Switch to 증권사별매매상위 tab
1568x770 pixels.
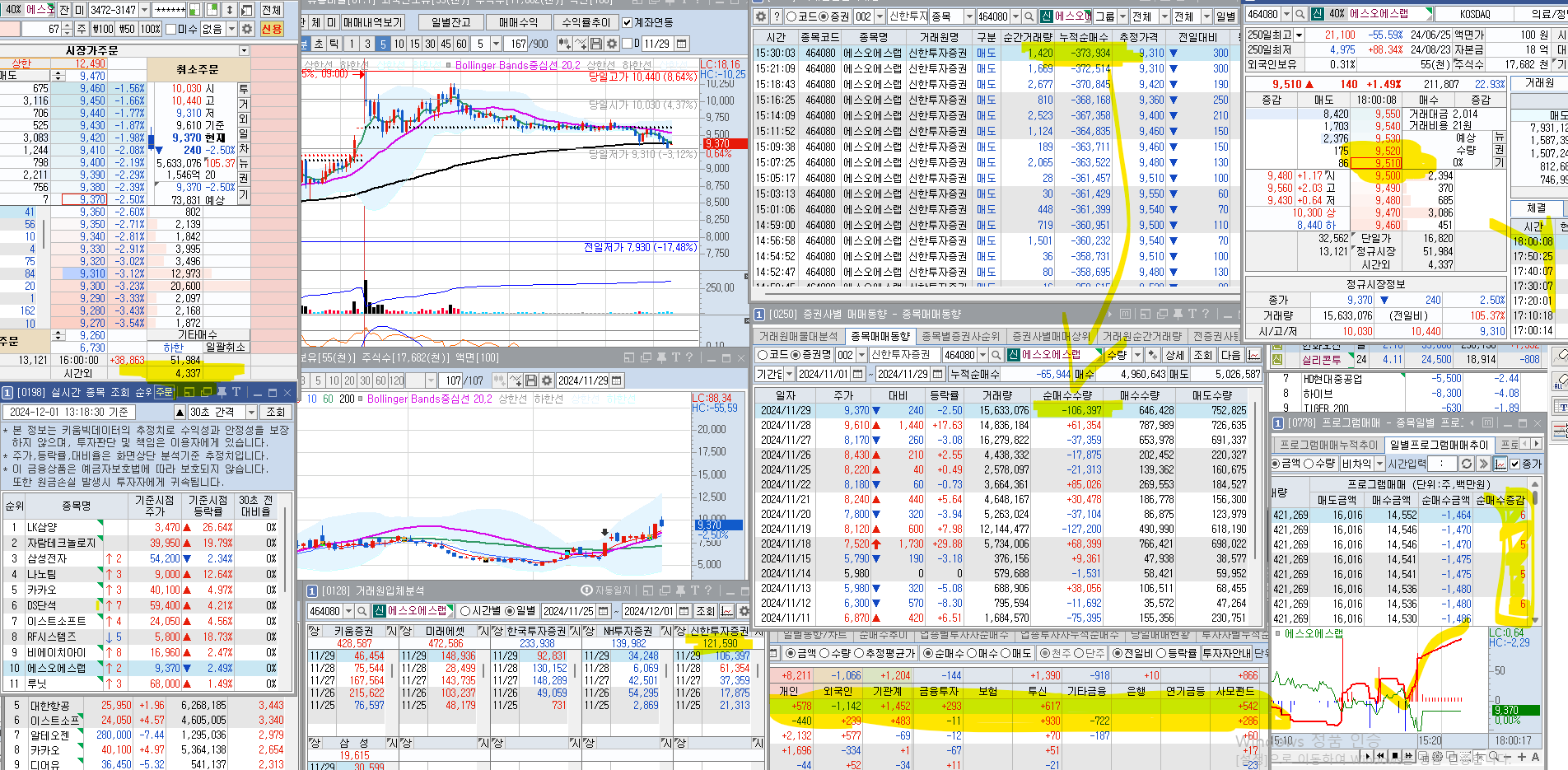(1051, 336)
